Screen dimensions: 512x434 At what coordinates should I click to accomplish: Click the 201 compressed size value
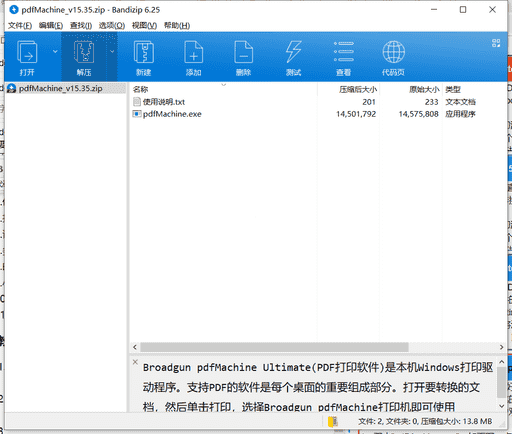pyautogui.click(x=369, y=102)
